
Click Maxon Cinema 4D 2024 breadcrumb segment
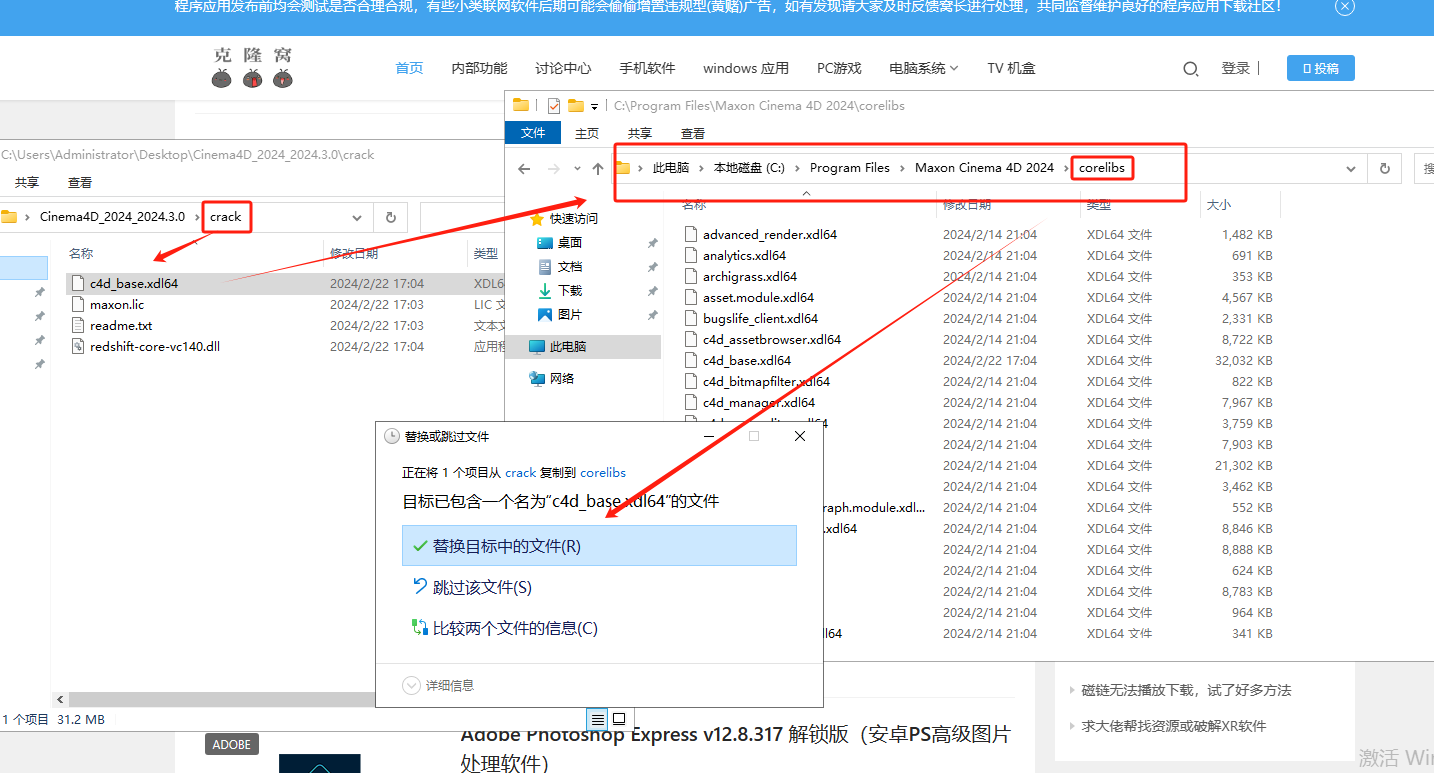(984, 168)
